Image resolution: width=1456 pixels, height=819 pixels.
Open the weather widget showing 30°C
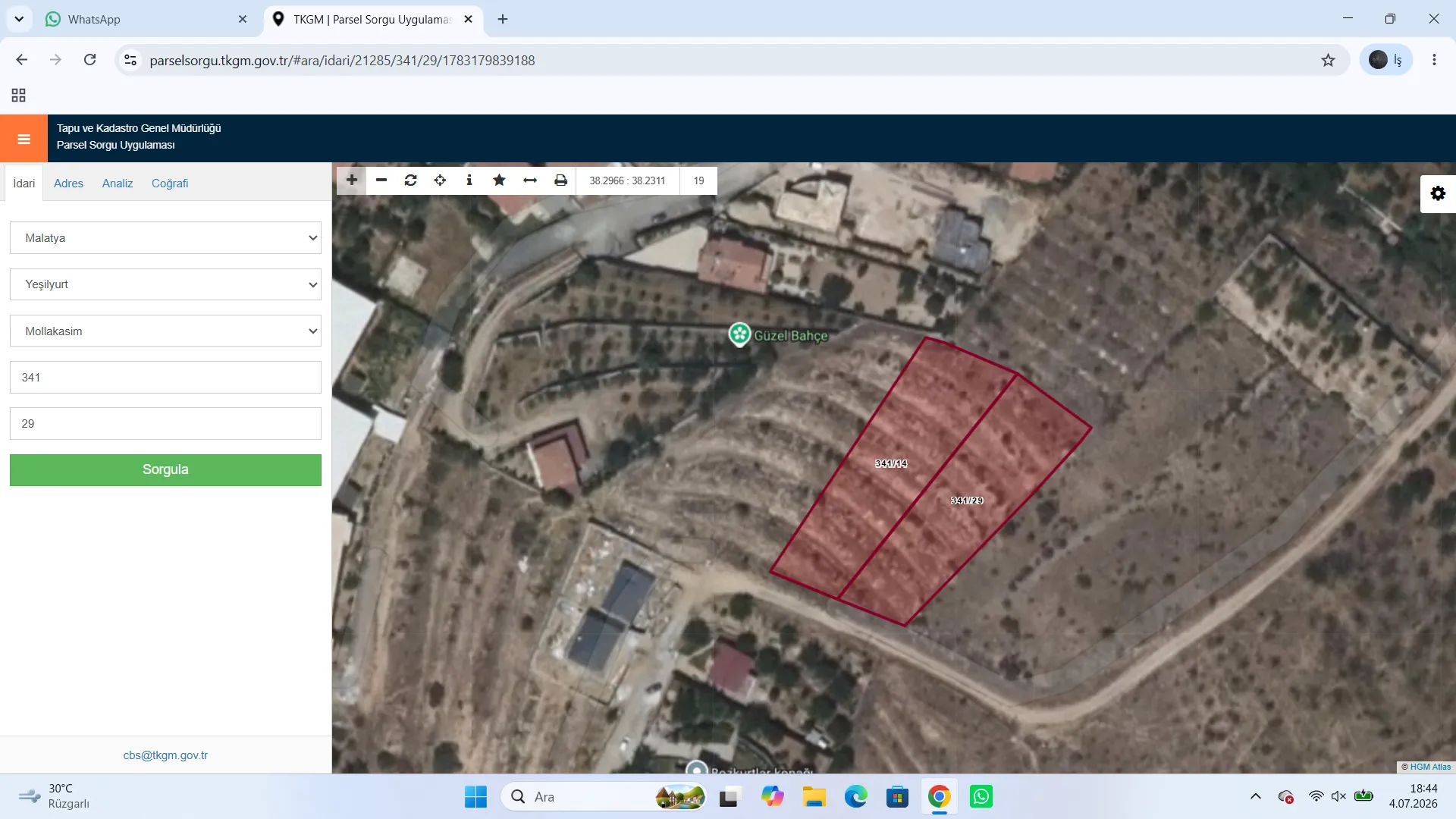[x=55, y=797]
